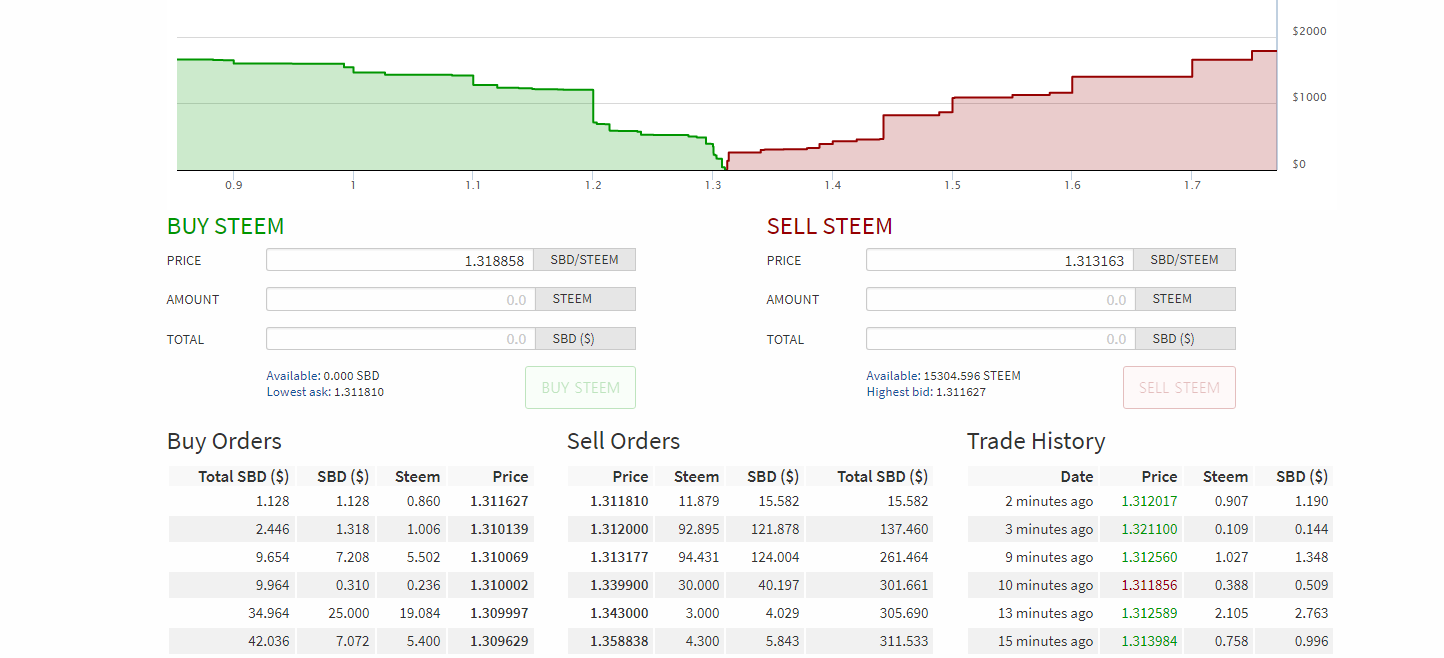
Task: Focus the Buy Steem price input field
Action: (x=400, y=260)
